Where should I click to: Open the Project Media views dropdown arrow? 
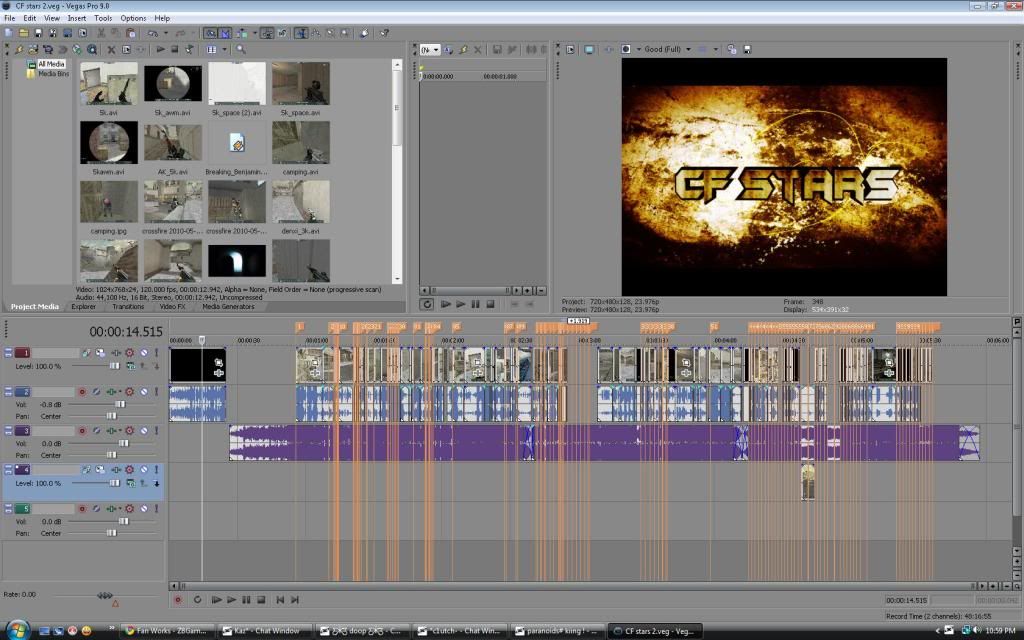coord(225,49)
